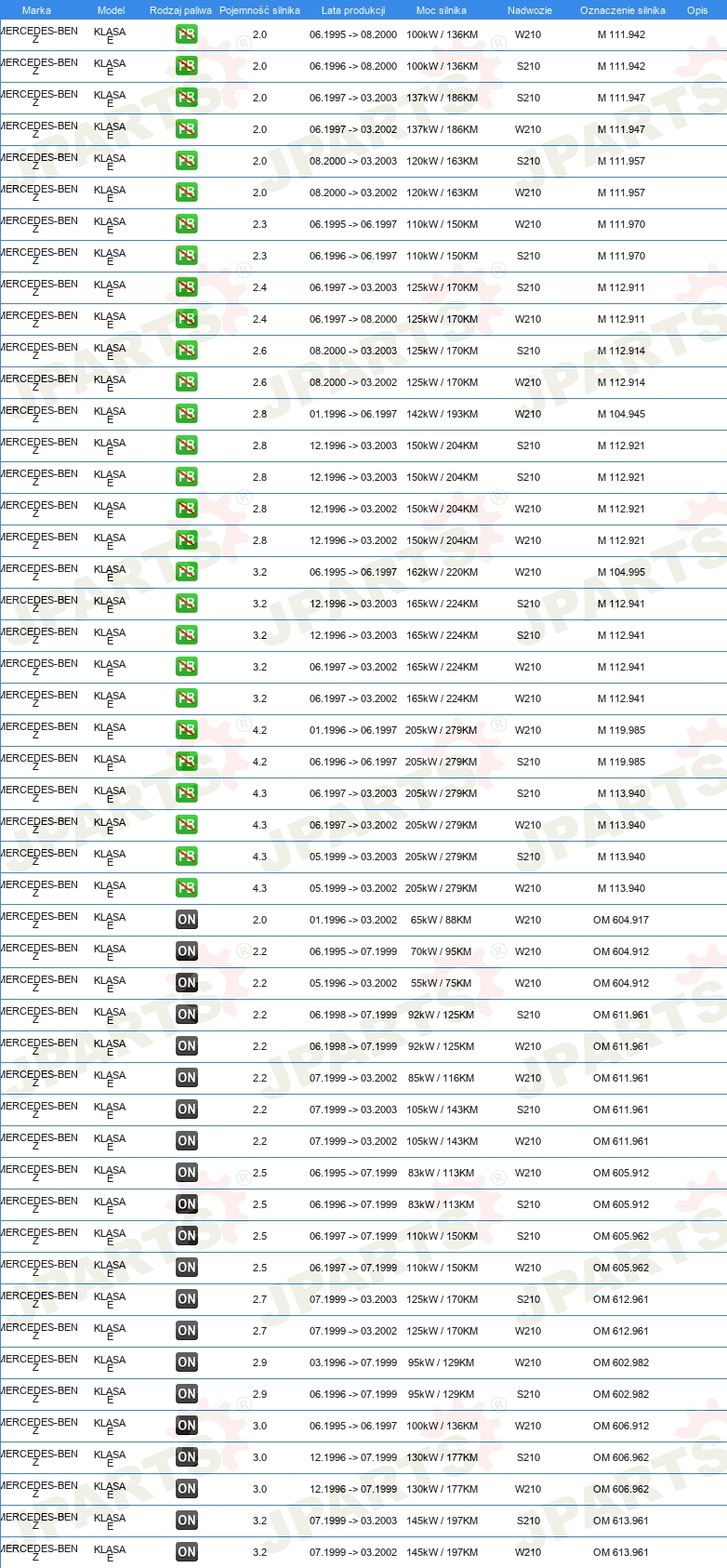This screenshot has width=727, height=1568.
Task: Select the Oznaczenie silnika column header
Action: [x=622, y=10]
